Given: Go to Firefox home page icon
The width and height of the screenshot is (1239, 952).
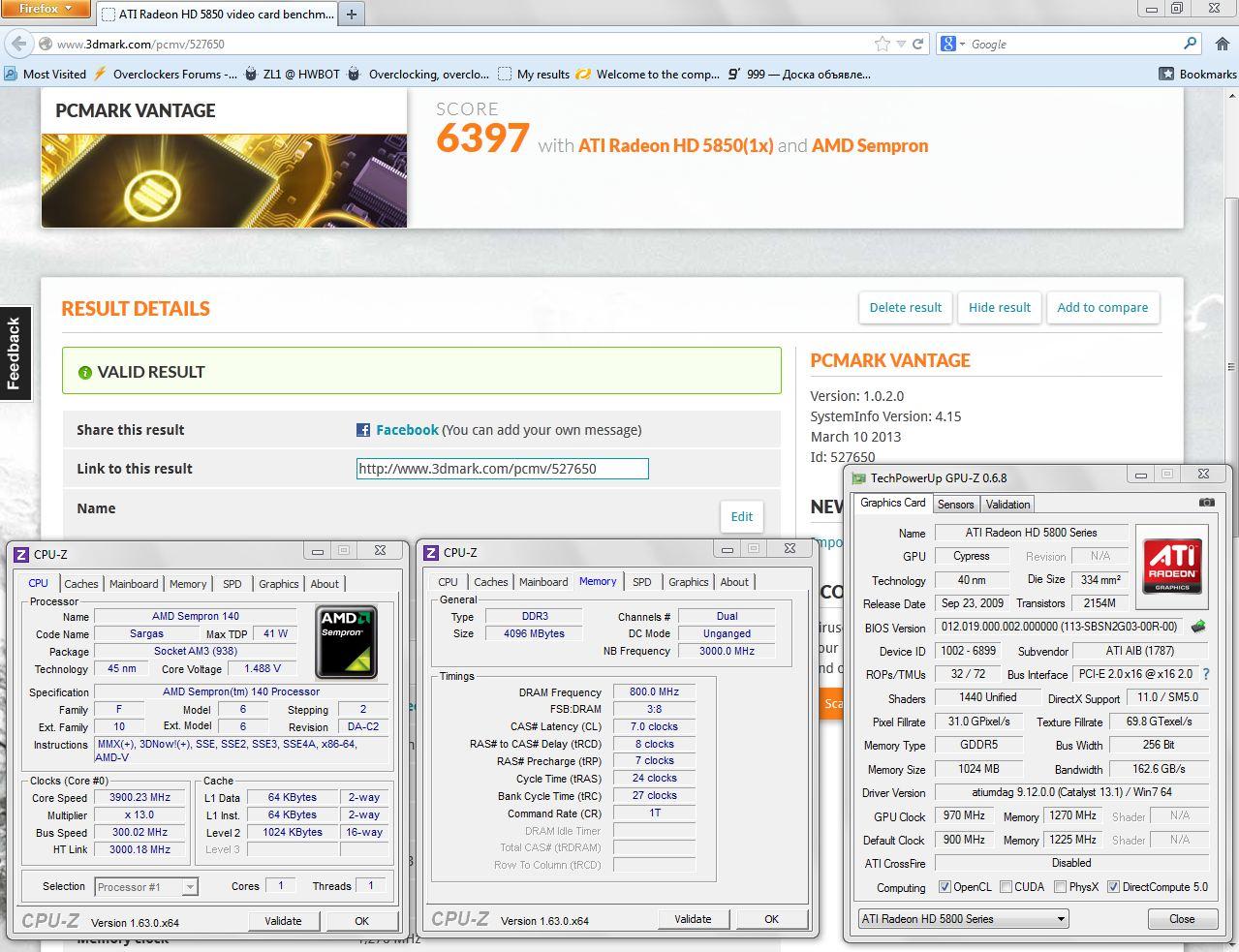Looking at the screenshot, I should [1222, 44].
